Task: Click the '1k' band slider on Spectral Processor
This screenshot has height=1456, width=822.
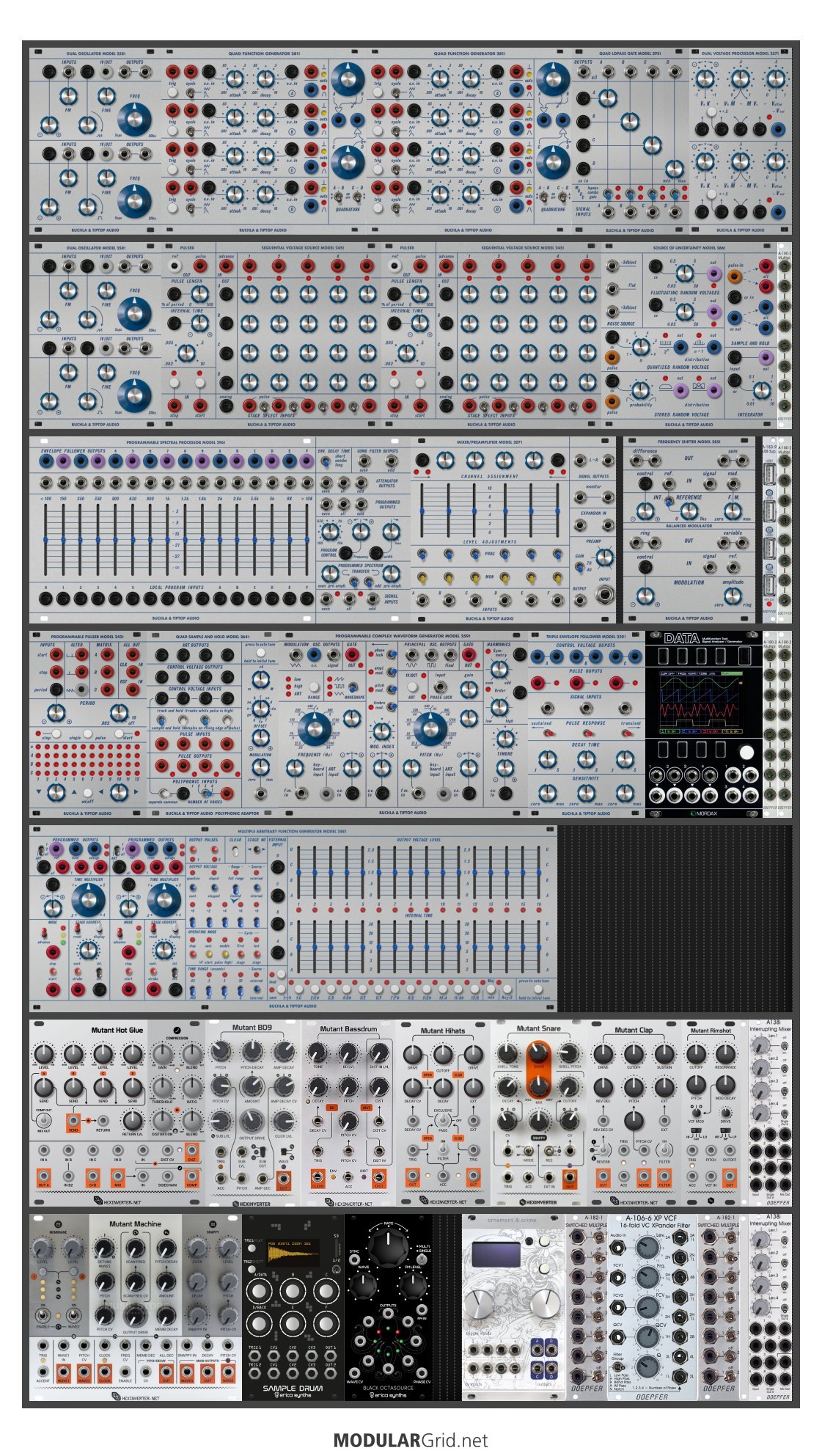Action: (168, 540)
